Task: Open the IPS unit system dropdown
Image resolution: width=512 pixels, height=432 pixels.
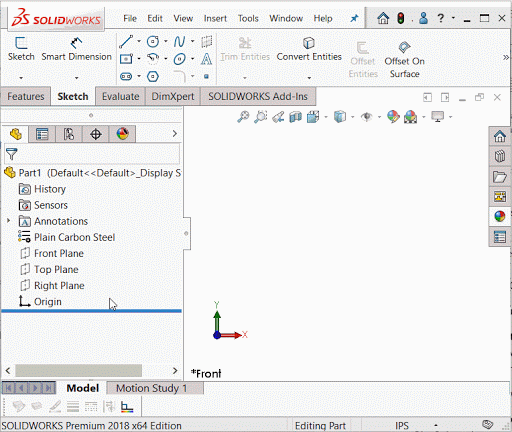Action: tap(436, 425)
